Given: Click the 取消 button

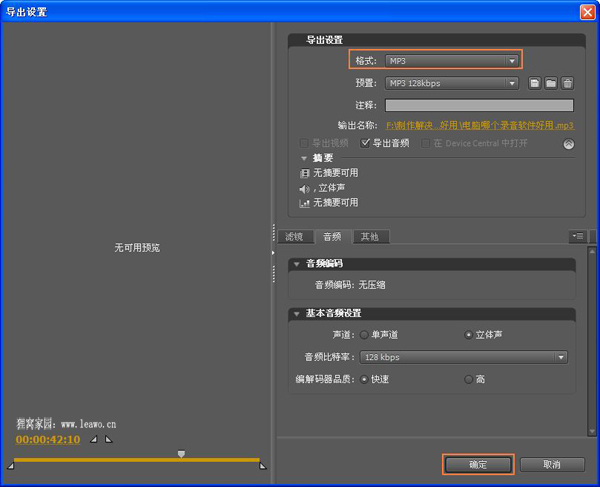Looking at the screenshot, I should pyautogui.click(x=552, y=464).
